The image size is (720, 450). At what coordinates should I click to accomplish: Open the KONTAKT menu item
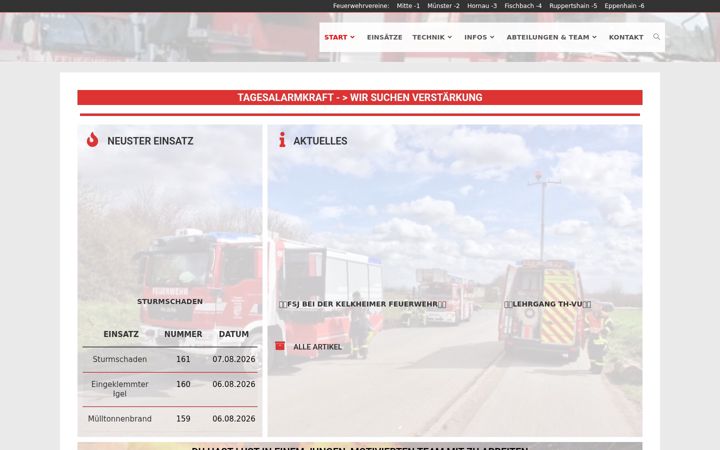626,37
